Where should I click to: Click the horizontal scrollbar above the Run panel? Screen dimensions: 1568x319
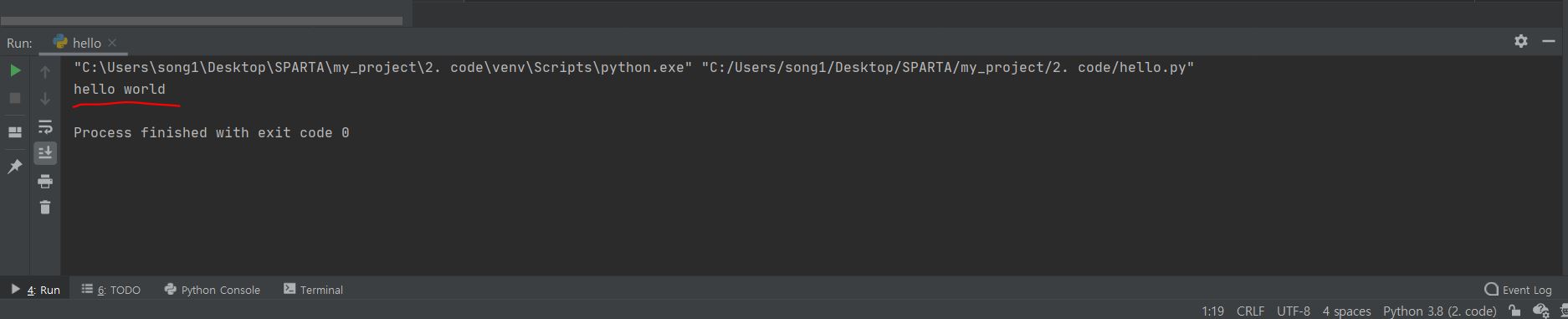201,20
